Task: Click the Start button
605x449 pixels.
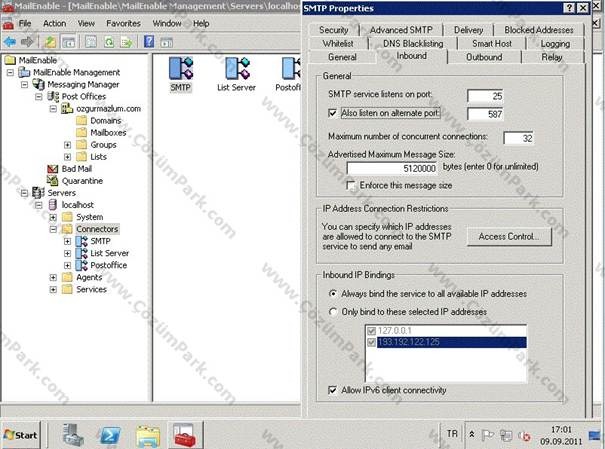Action: (21, 435)
